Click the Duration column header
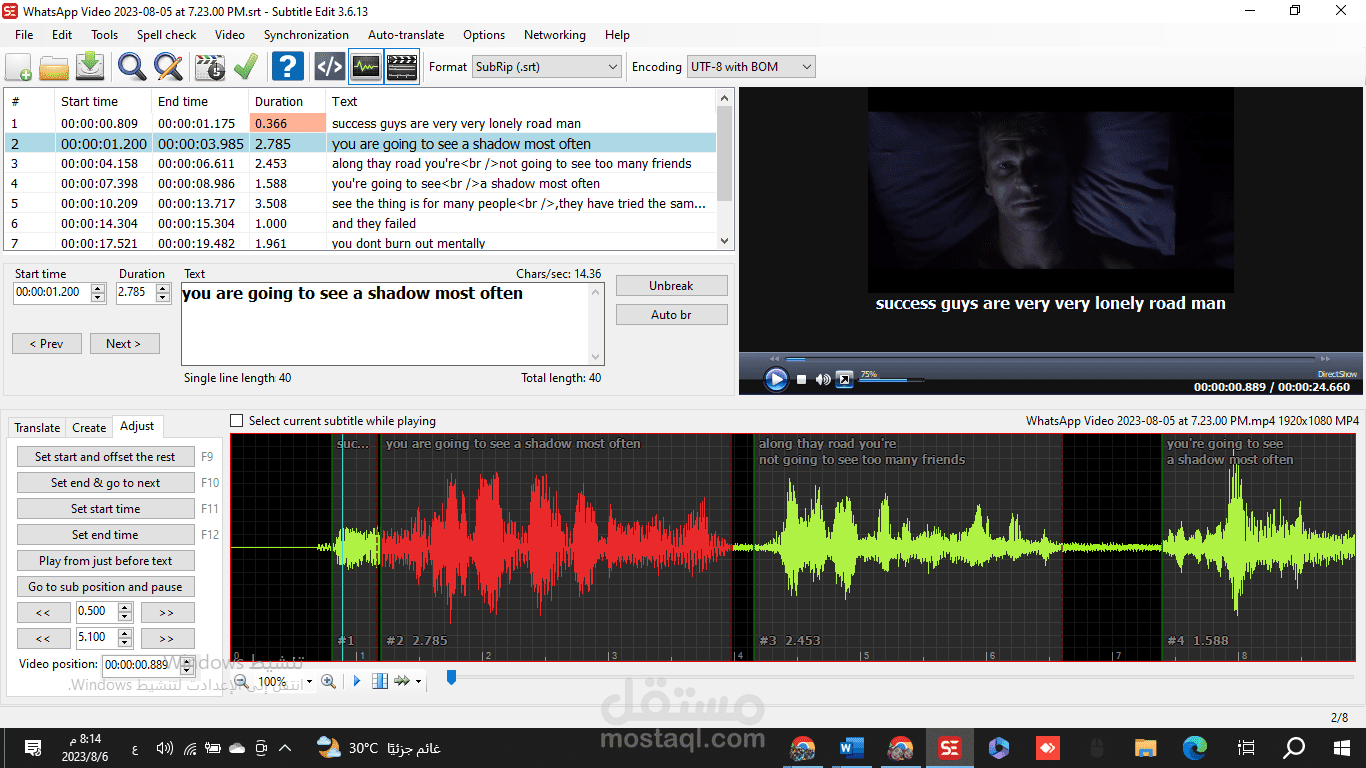1366x768 pixels. [287, 101]
